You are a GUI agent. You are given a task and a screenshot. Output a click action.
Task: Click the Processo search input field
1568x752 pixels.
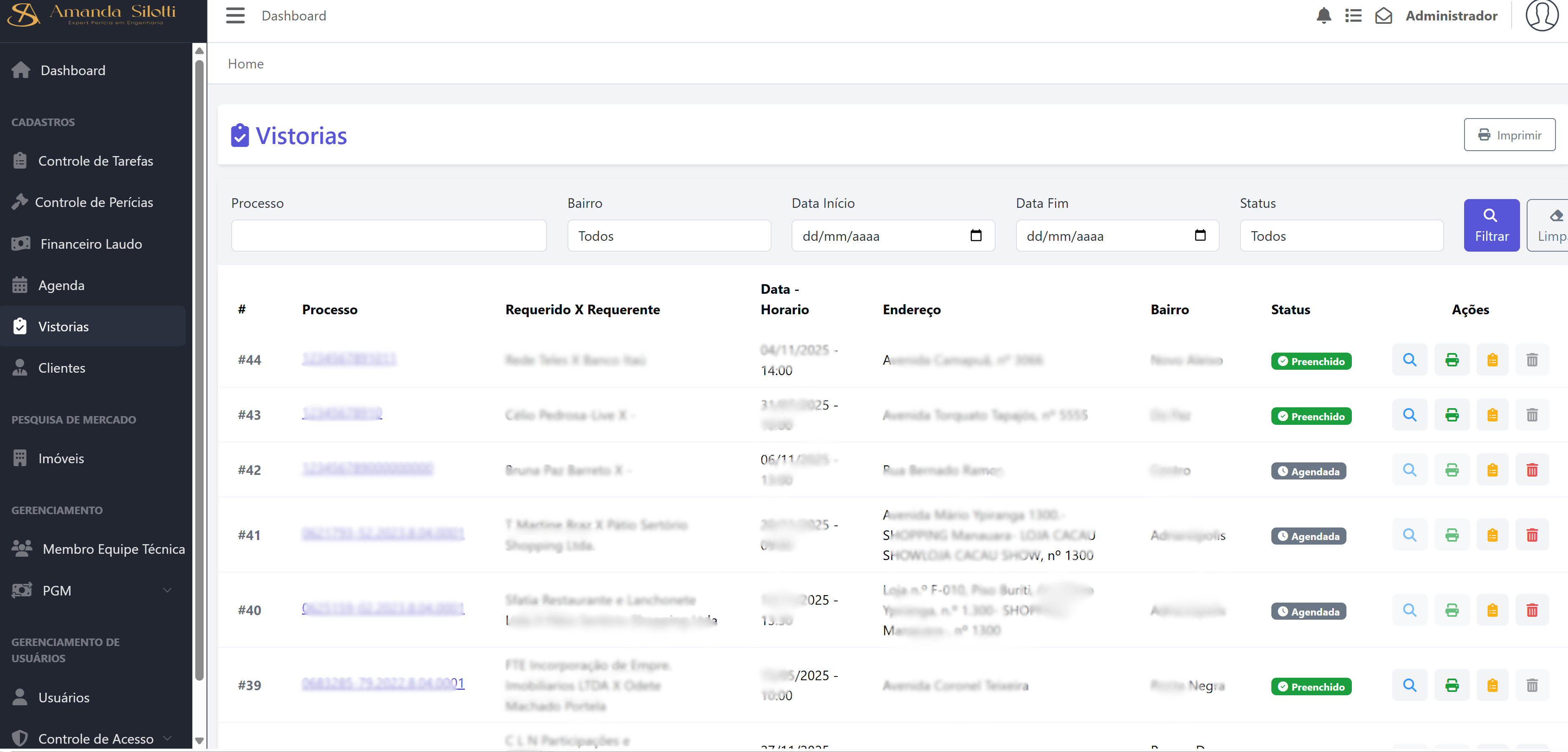pyautogui.click(x=388, y=236)
